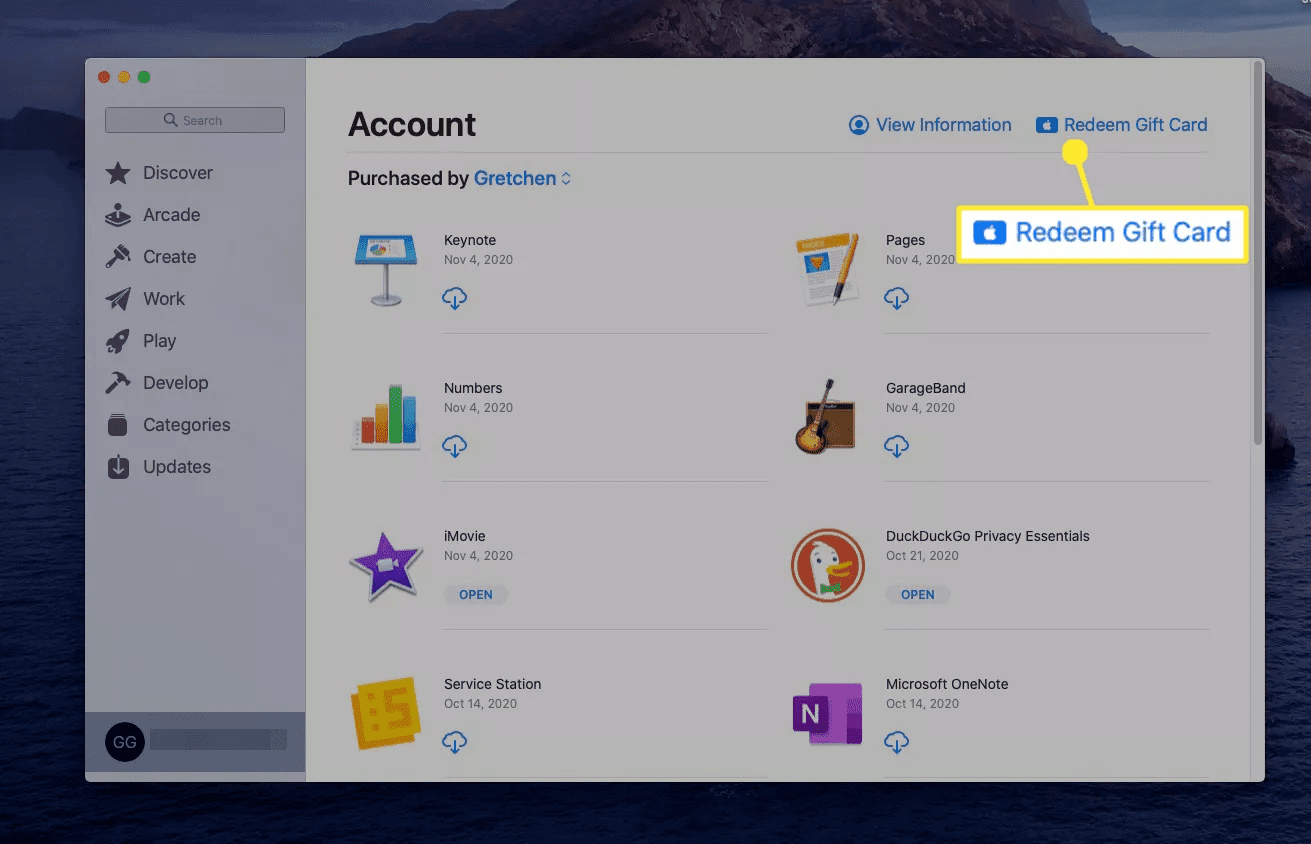Download GarageBand via its cloud icon
1311x844 pixels.
(x=897, y=446)
